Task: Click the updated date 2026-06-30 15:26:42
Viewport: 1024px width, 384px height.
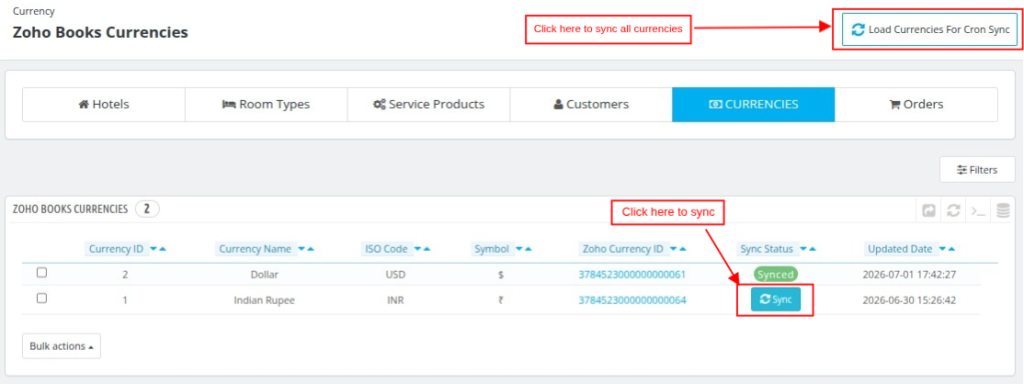Action: coord(909,300)
